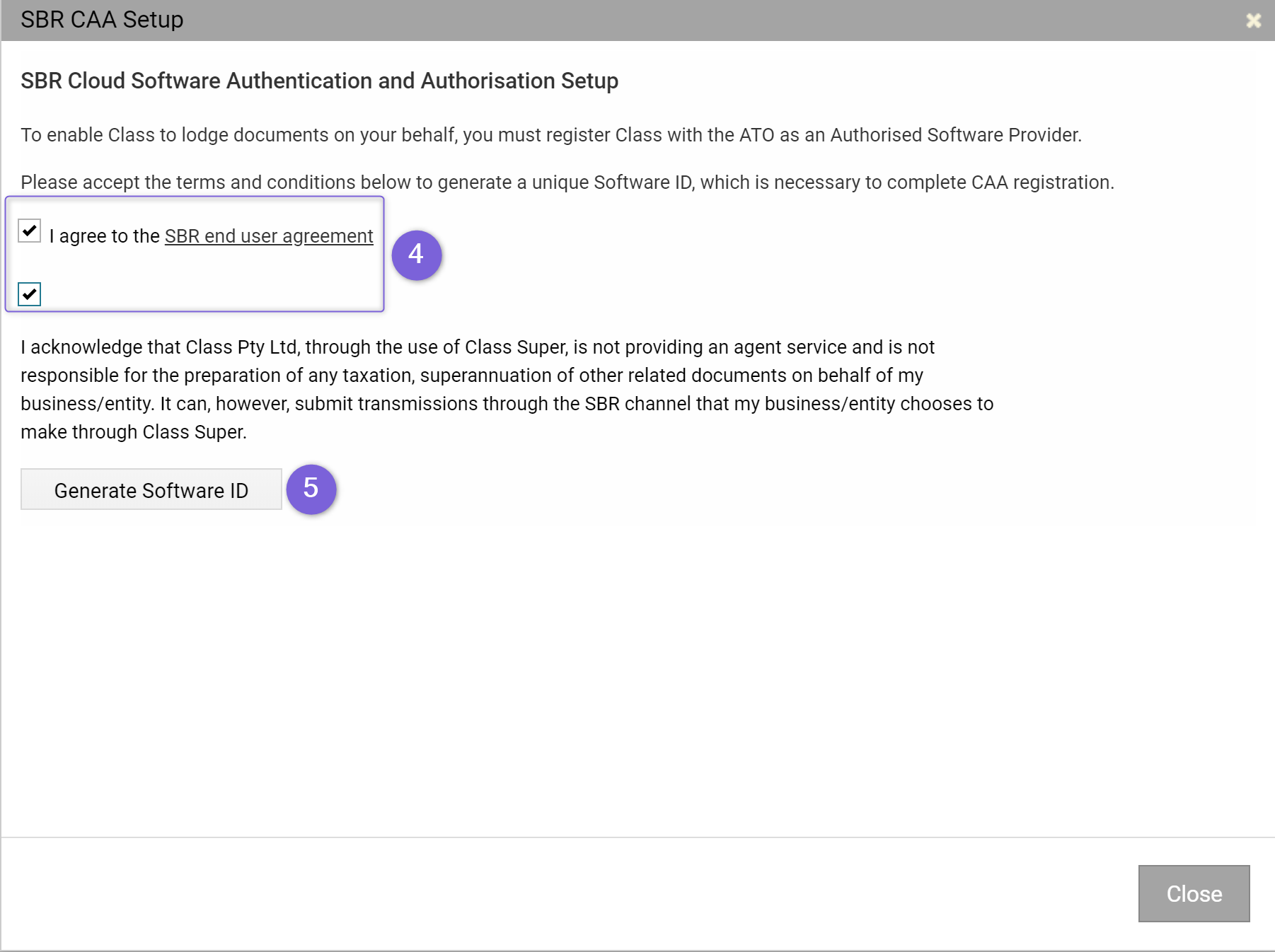Screen dimensions: 1275x952
Task: Toggle the SBR end user agreement checkbox
Action: (30, 231)
